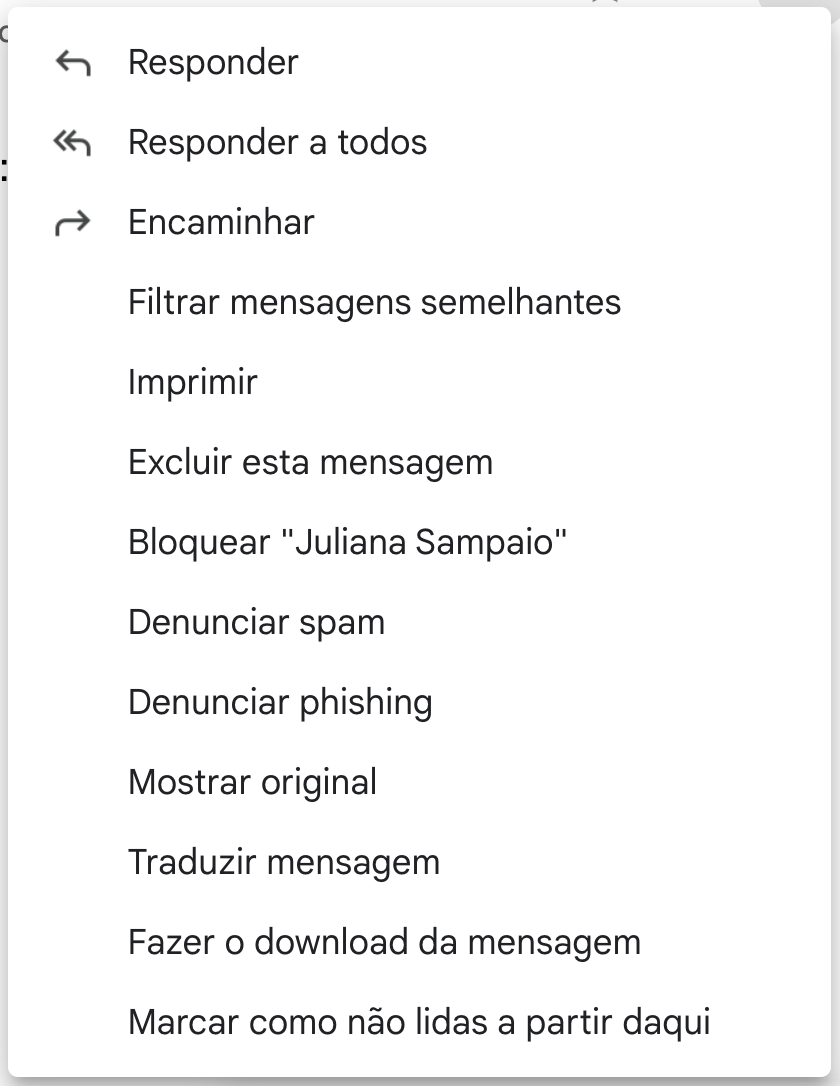Image resolution: width=840 pixels, height=1086 pixels.
Task: Click the Responder reply arrow icon
Action: pyautogui.click(x=71, y=62)
